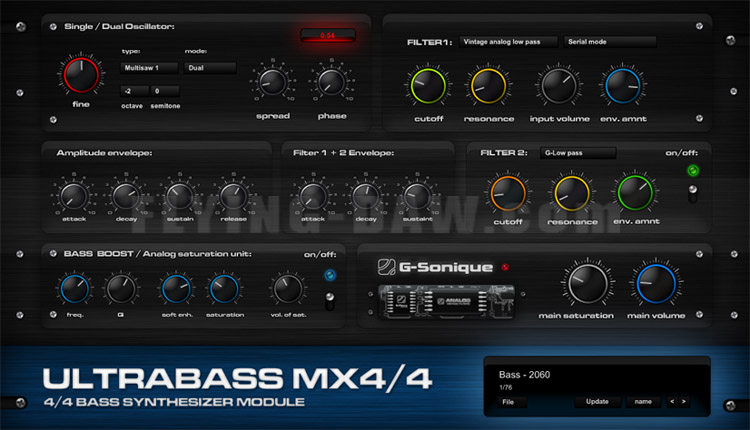
Task: Click the oscillator spread knob
Action: (272, 82)
